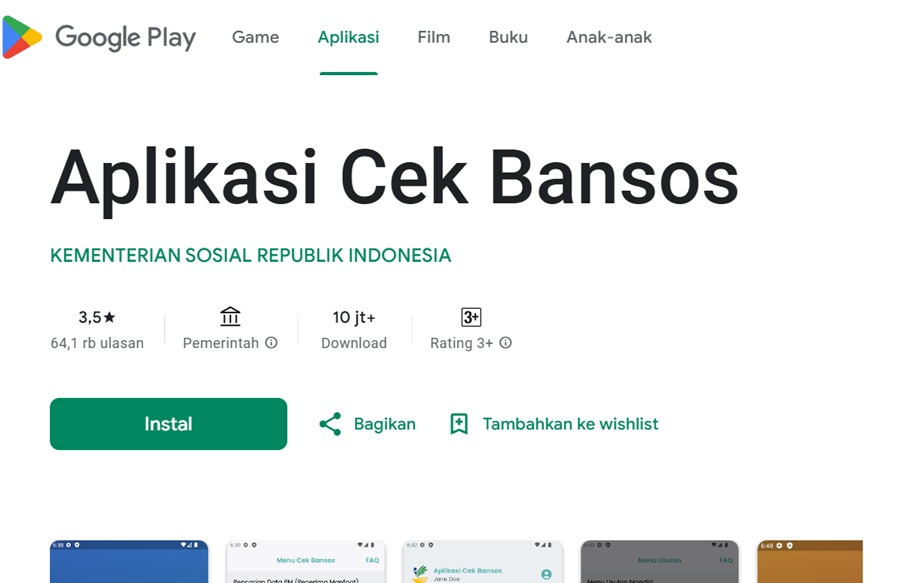Switch to the Film tab

[x=433, y=37]
